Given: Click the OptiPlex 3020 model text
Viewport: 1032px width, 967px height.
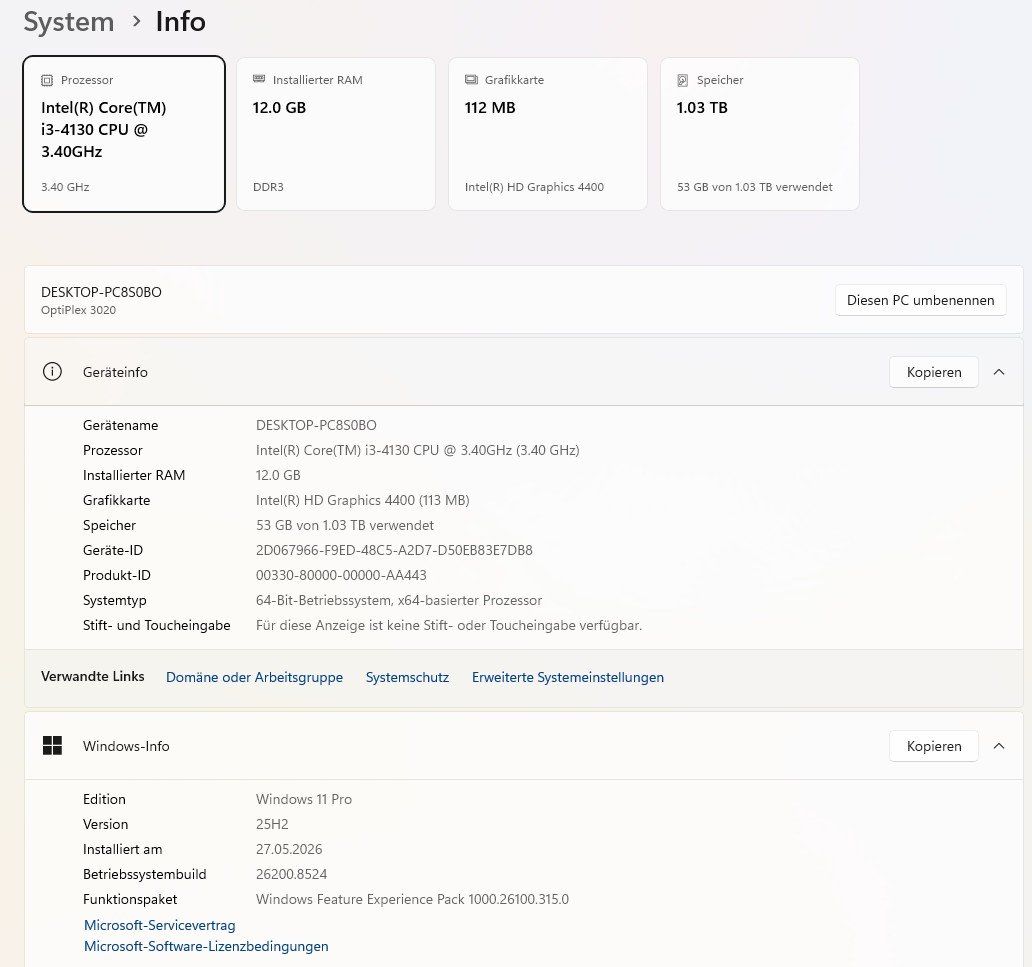Looking at the screenshot, I should coord(78,310).
